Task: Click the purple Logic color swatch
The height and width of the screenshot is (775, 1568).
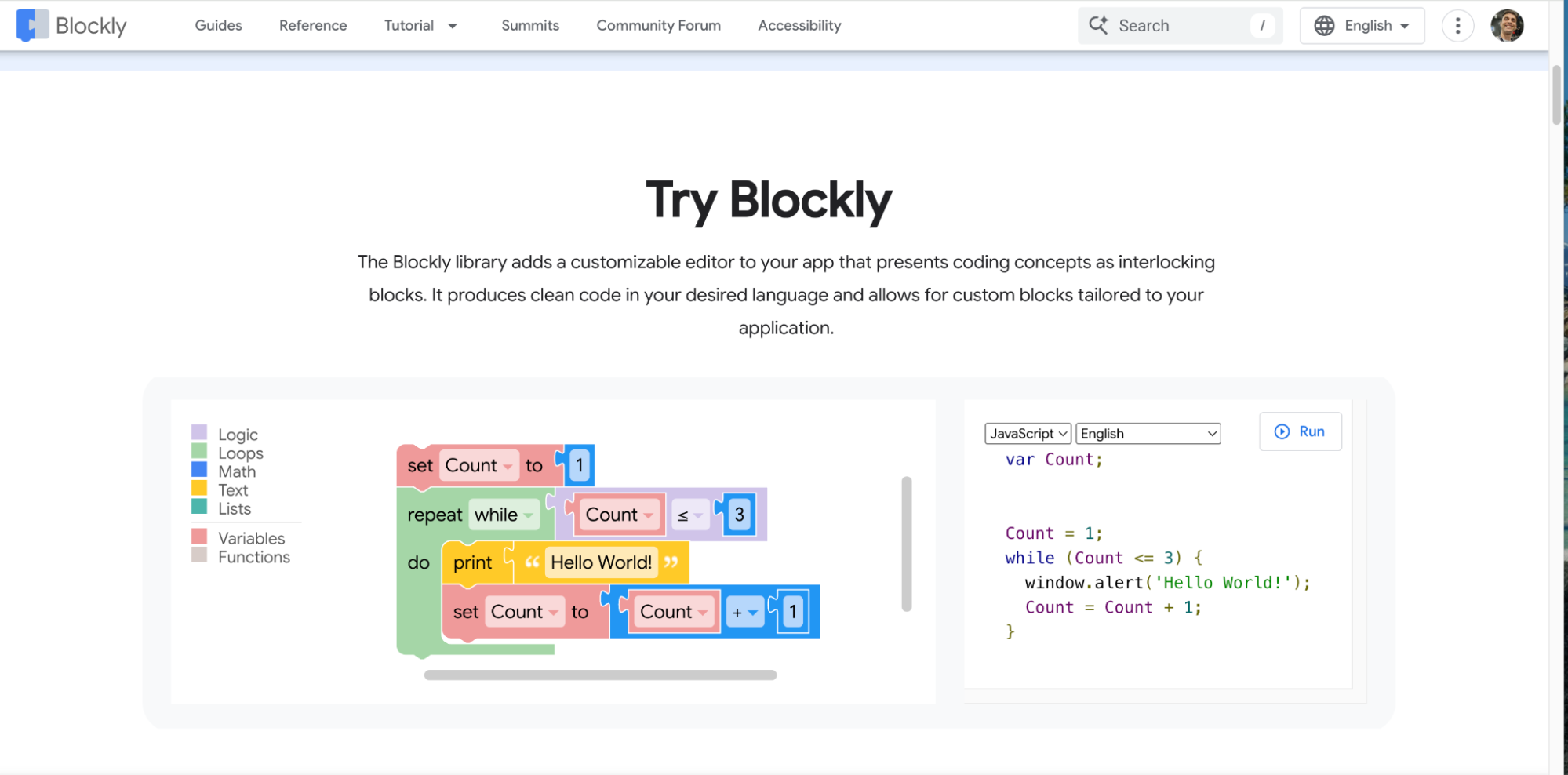Action: [199, 432]
